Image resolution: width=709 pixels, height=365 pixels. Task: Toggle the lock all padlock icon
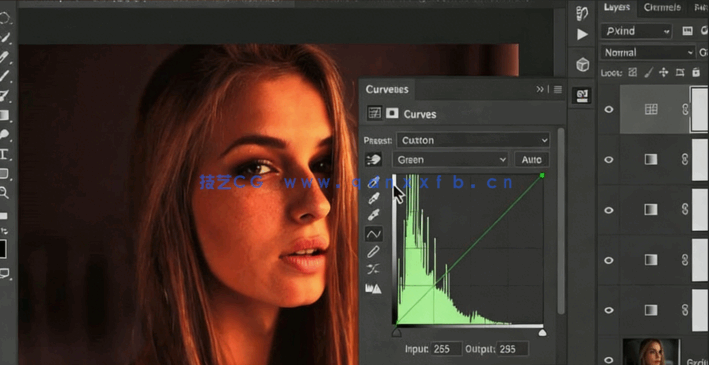(695, 72)
